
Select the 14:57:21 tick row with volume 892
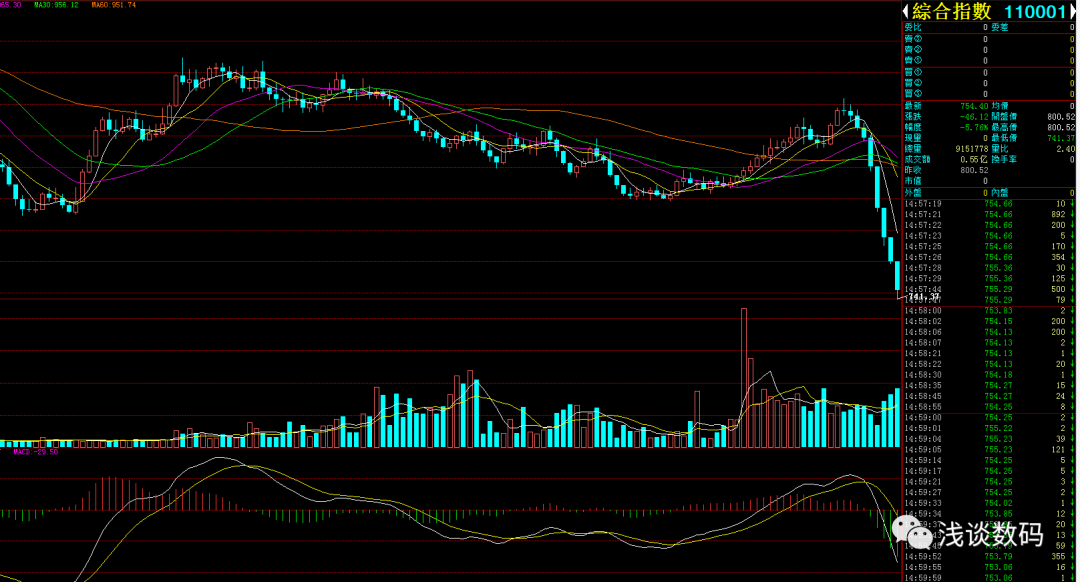(x=989, y=214)
